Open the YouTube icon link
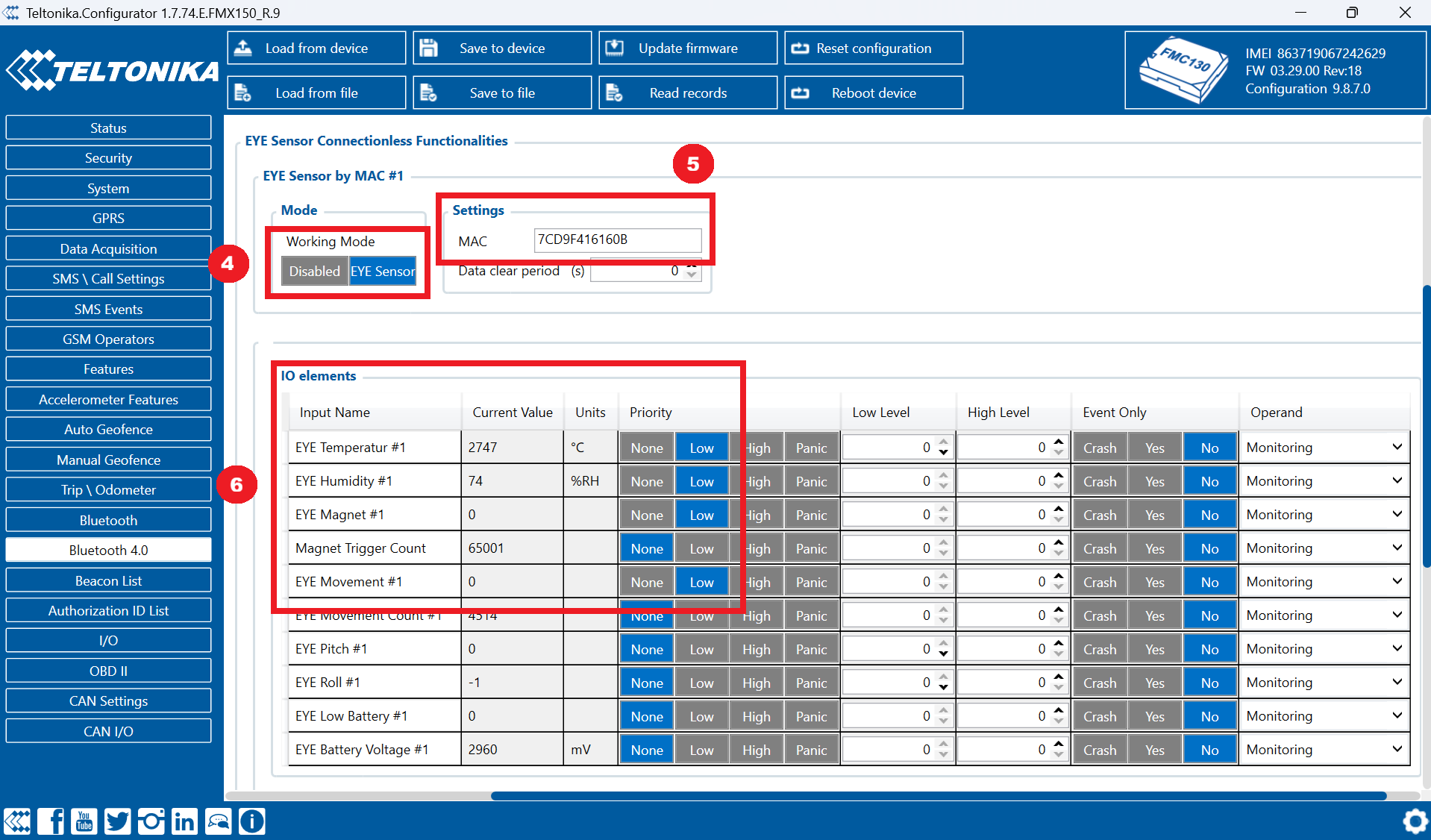Viewport: 1431px width, 840px height. (84, 821)
